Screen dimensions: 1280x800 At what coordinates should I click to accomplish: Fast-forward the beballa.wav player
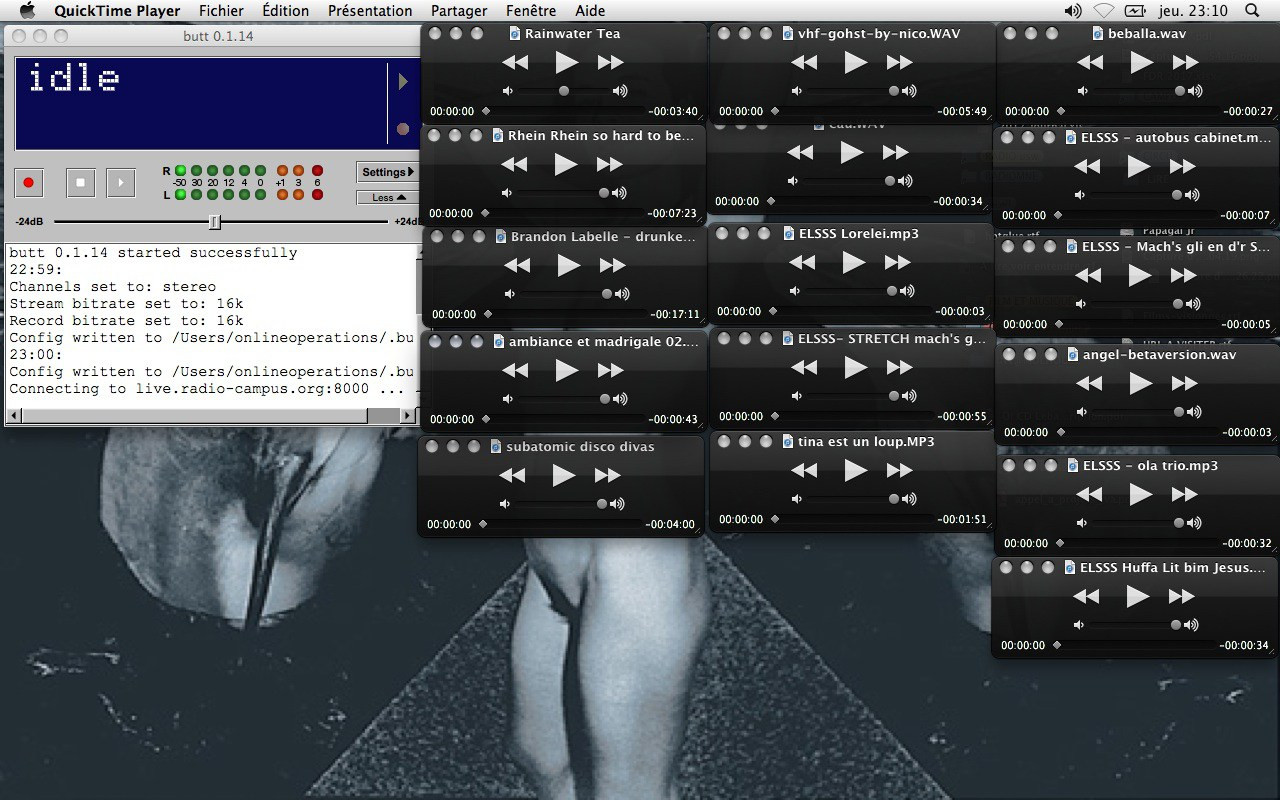coord(1185,62)
